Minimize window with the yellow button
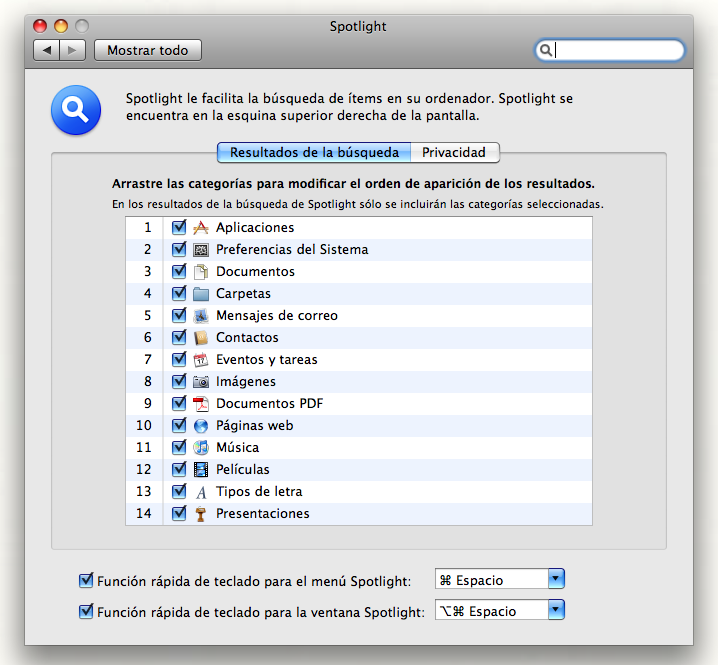The width and height of the screenshot is (718, 665). [x=61, y=26]
